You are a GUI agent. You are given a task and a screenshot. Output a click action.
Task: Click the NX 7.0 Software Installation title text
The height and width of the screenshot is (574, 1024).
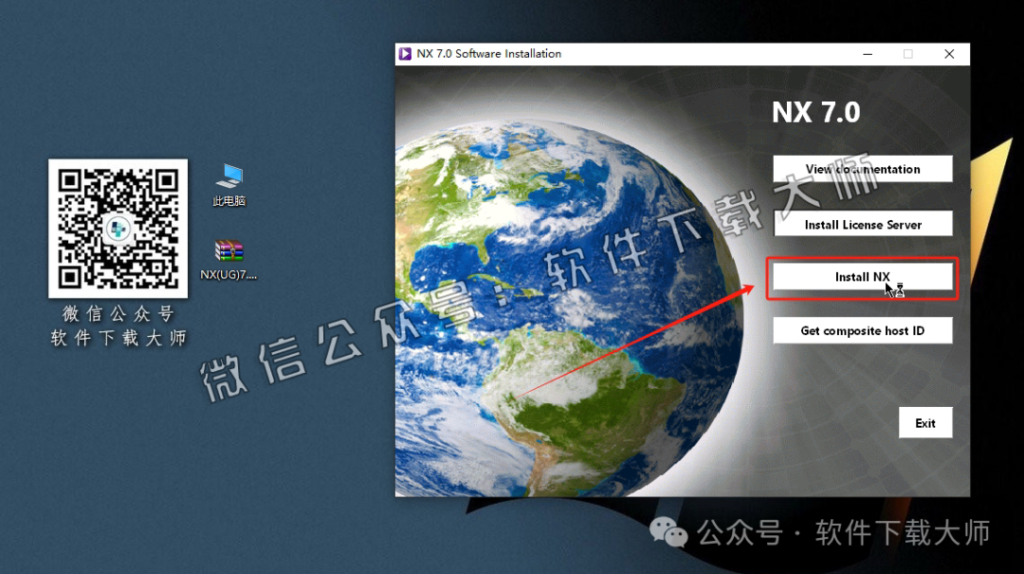click(x=488, y=54)
